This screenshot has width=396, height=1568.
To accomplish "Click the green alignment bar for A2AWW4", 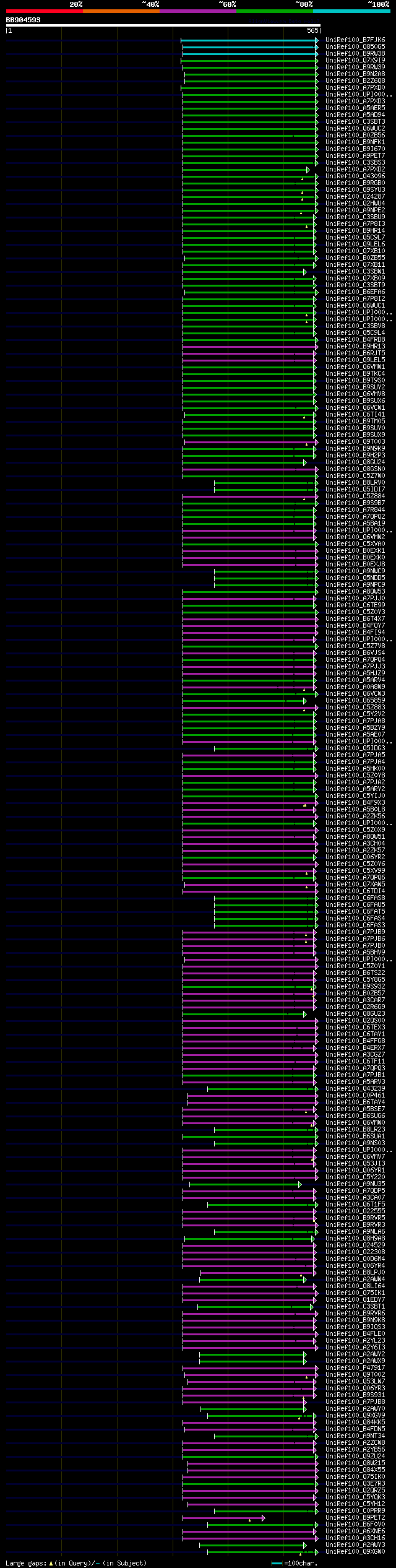I will [252, 1280].
